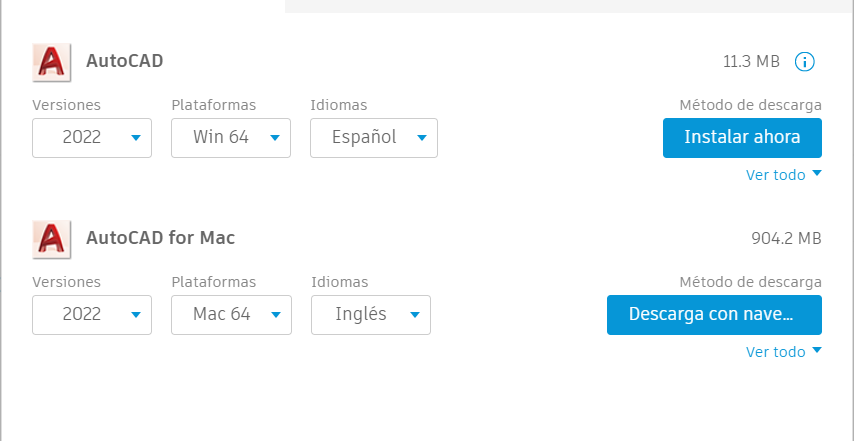Open the AutoCAD Versiones 2022 dropdown
Image resolution: width=854 pixels, height=441 pixels.
[x=92, y=138]
